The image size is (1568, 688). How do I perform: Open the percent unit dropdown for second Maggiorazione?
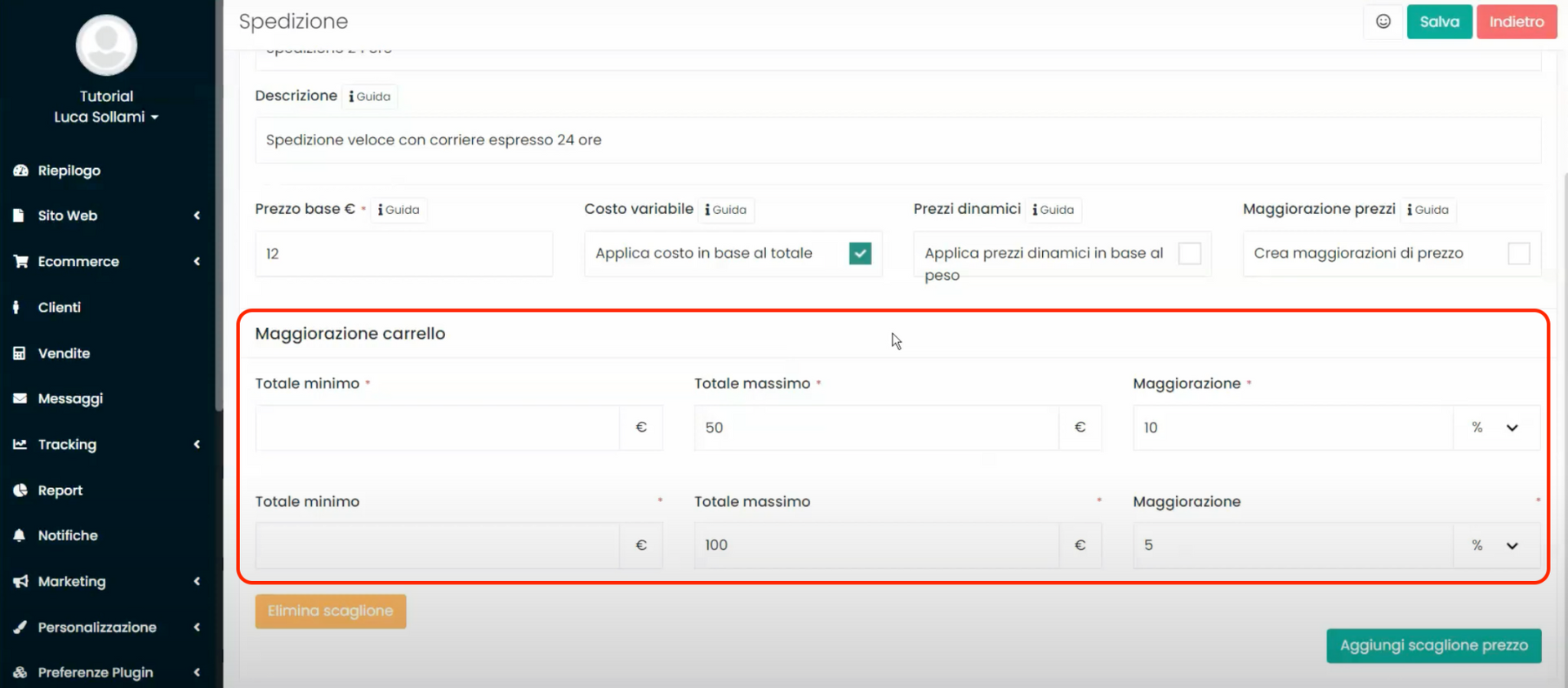coord(1496,545)
